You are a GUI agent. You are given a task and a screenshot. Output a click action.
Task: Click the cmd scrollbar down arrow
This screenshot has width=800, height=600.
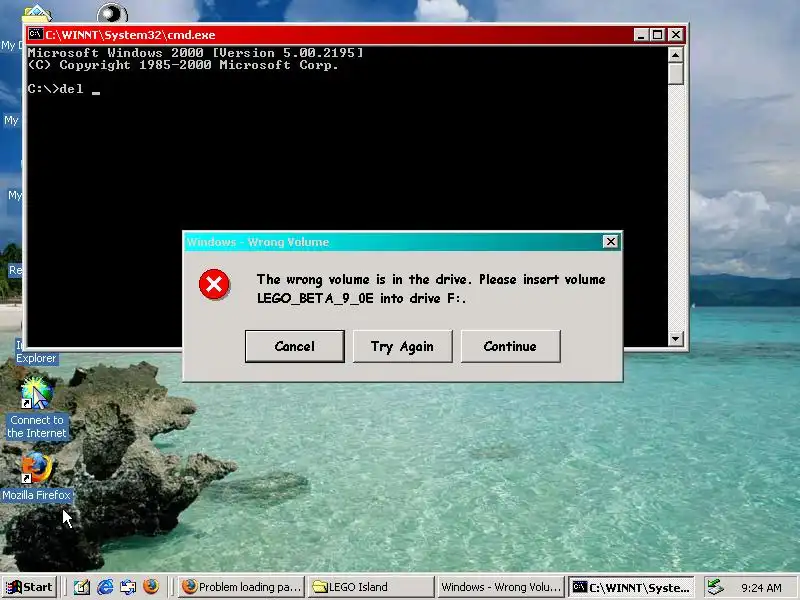pos(676,338)
